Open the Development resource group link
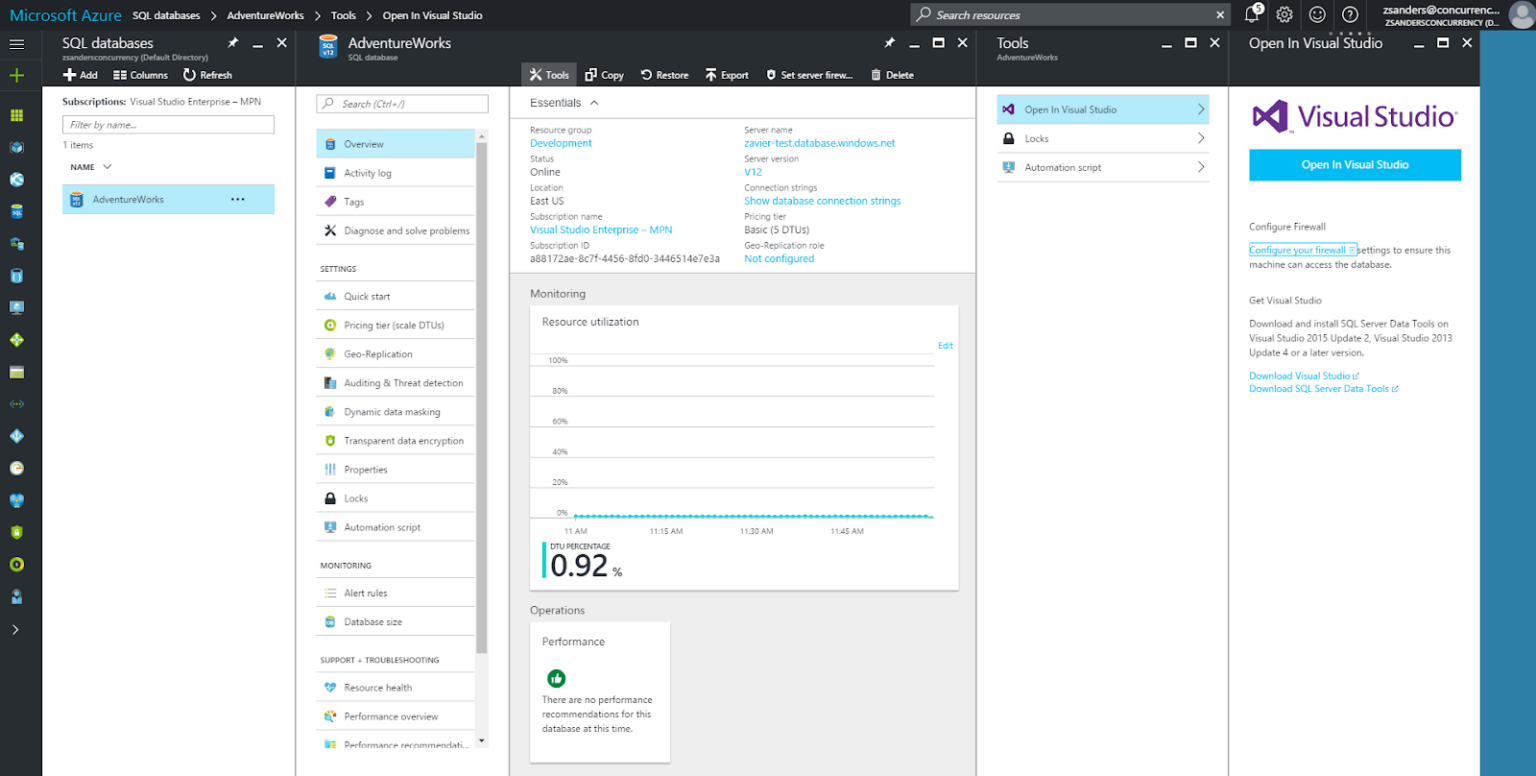This screenshot has width=1536, height=776. click(x=561, y=143)
